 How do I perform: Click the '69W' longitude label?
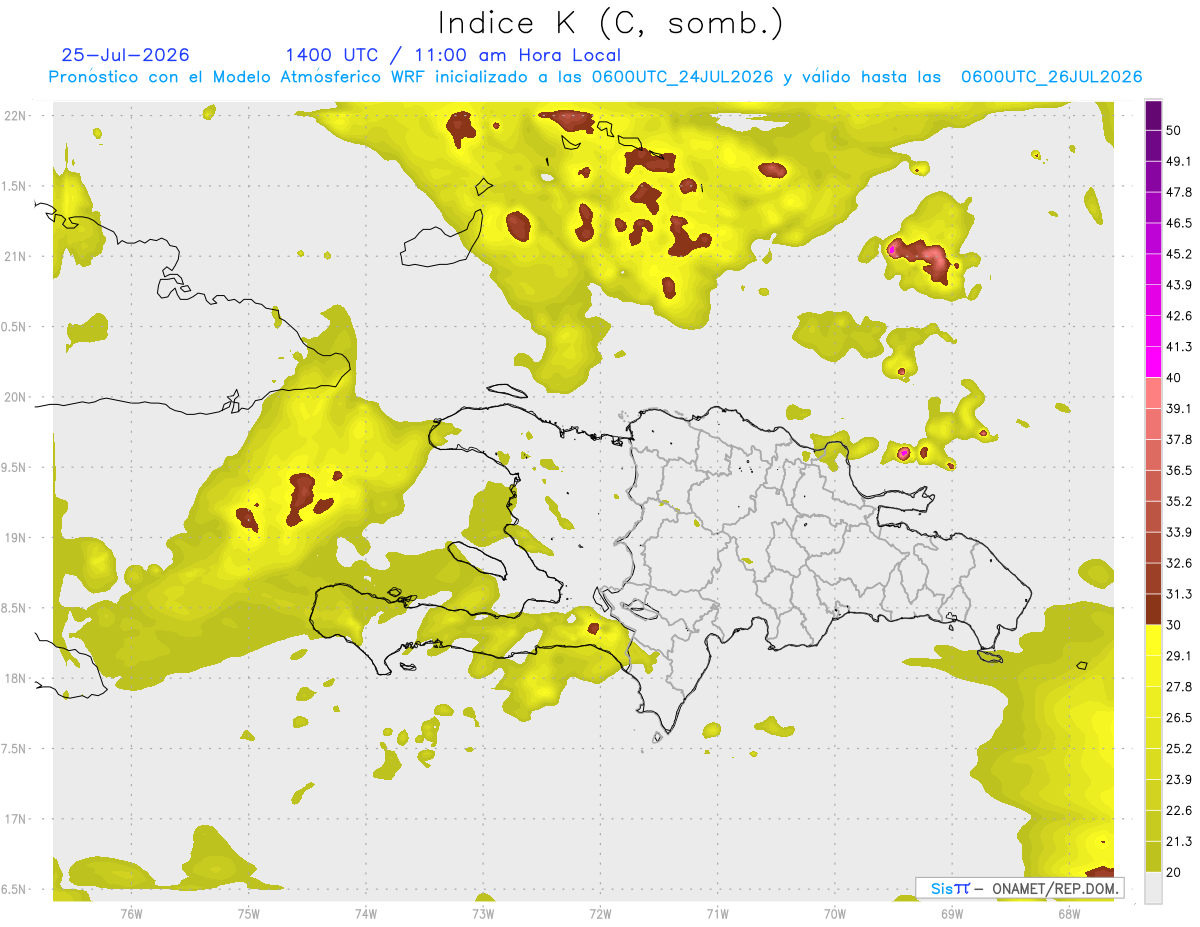tap(952, 913)
